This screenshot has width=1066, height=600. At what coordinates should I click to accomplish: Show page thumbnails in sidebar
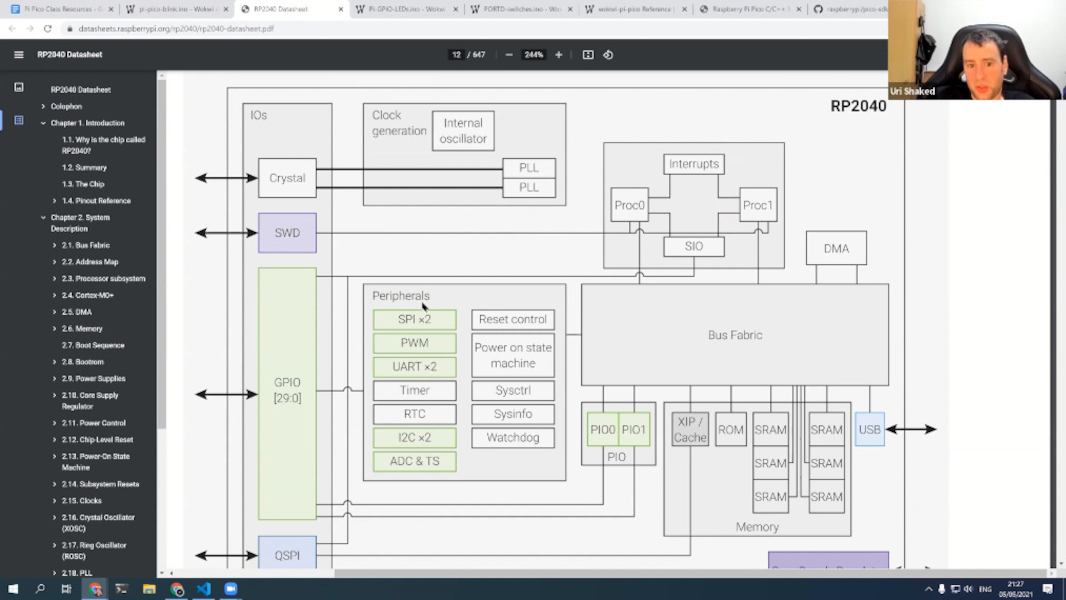coord(18,88)
